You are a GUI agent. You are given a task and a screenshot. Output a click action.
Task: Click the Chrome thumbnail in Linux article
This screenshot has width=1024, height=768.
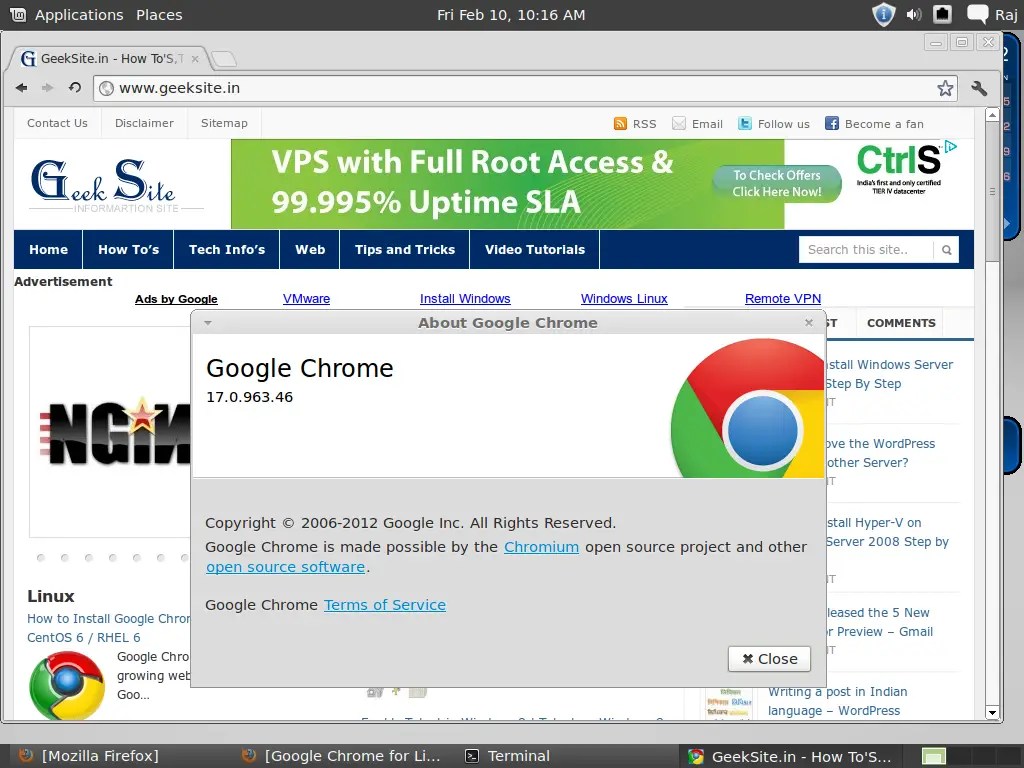click(67, 685)
